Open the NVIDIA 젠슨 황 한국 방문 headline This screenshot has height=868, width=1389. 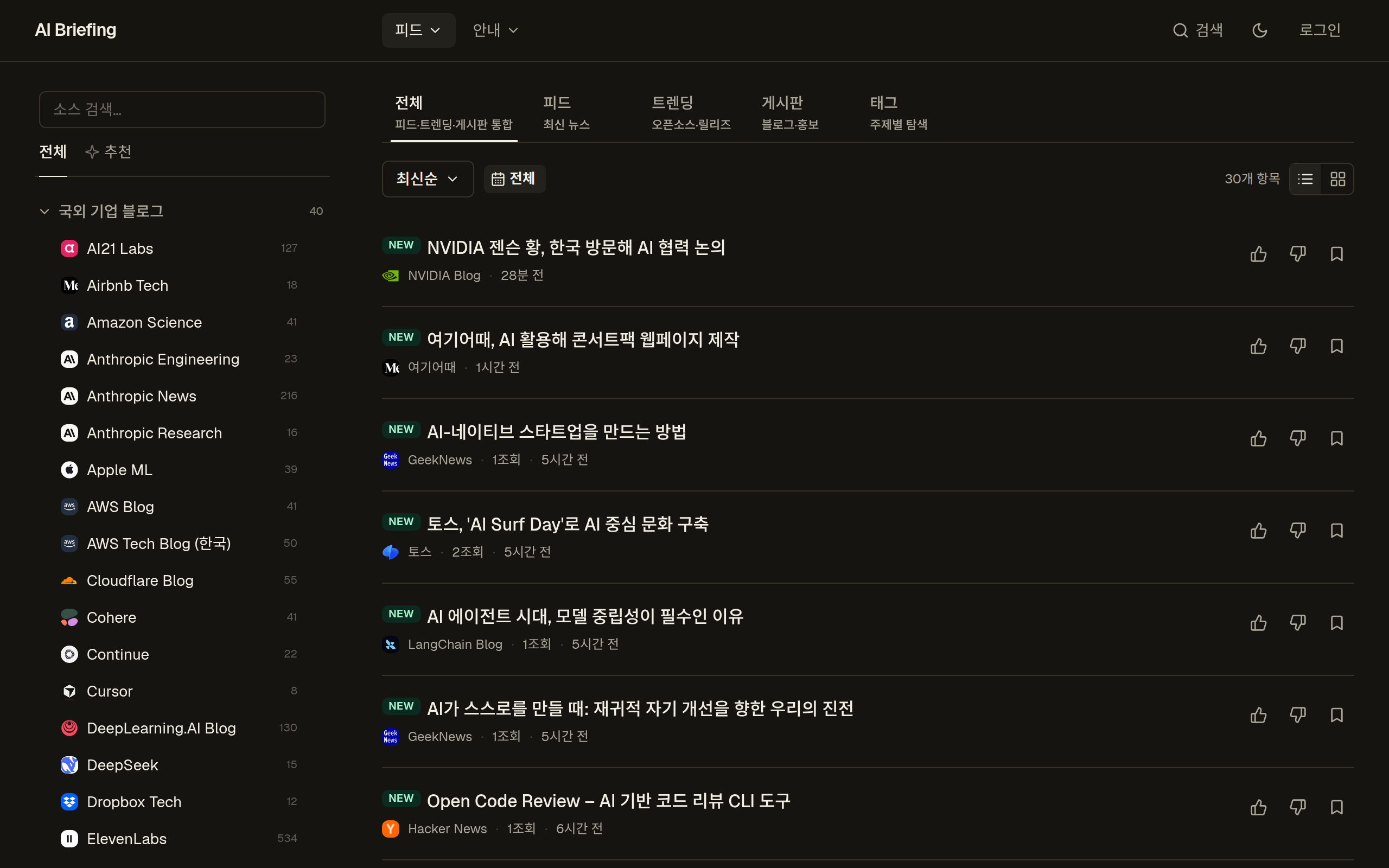pyautogui.click(x=576, y=247)
